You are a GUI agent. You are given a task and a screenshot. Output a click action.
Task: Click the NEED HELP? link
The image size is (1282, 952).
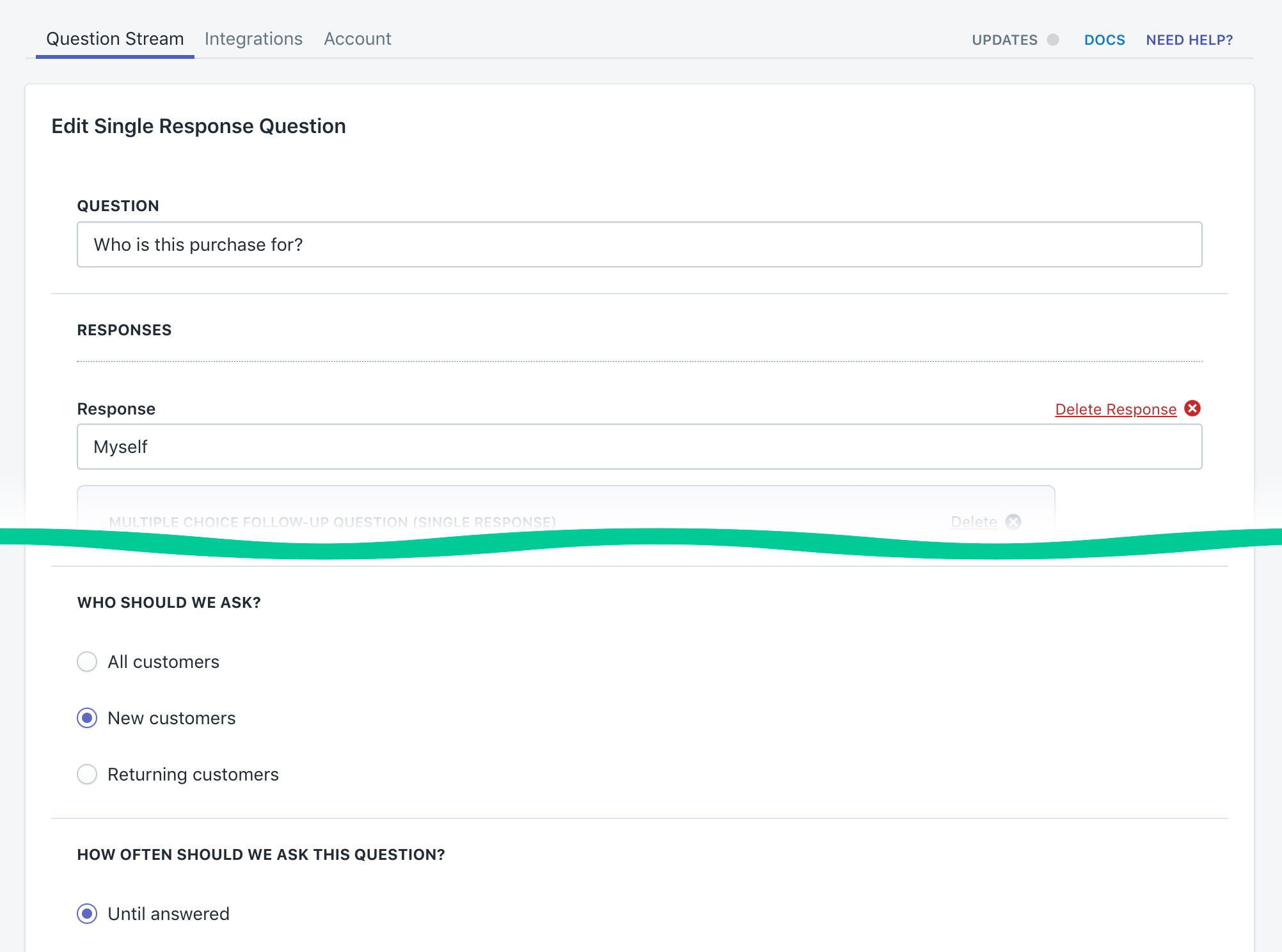tap(1189, 40)
